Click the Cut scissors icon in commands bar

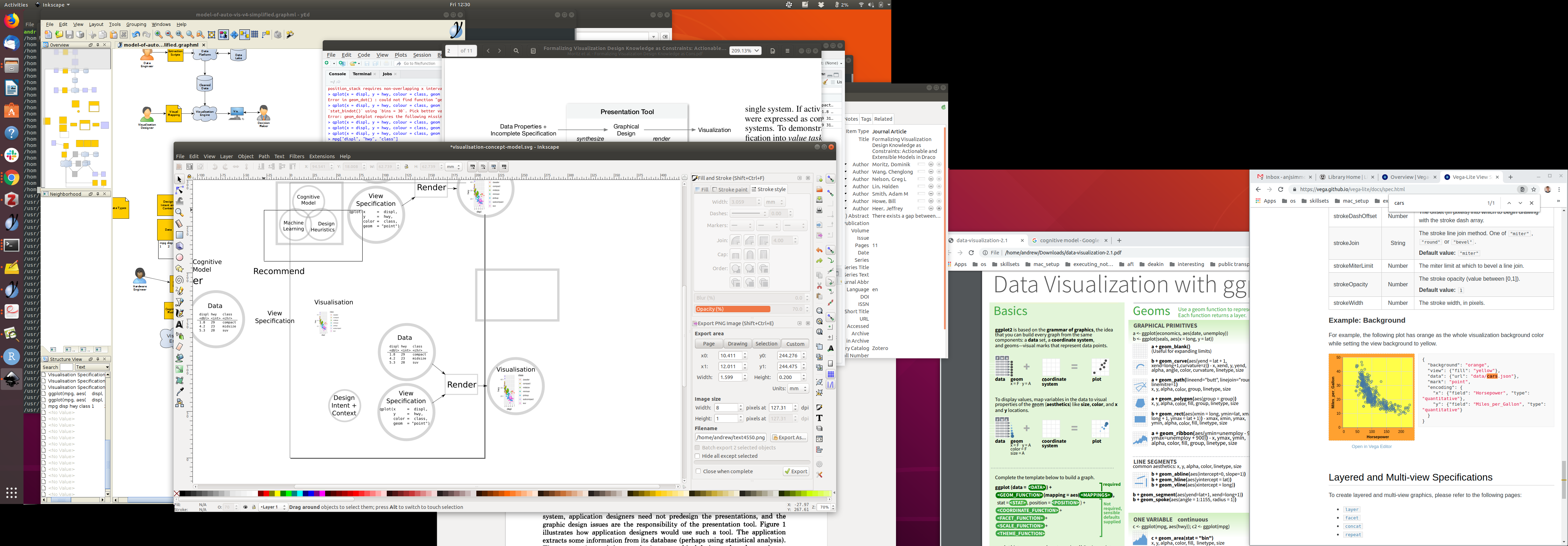click(x=819, y=286)
